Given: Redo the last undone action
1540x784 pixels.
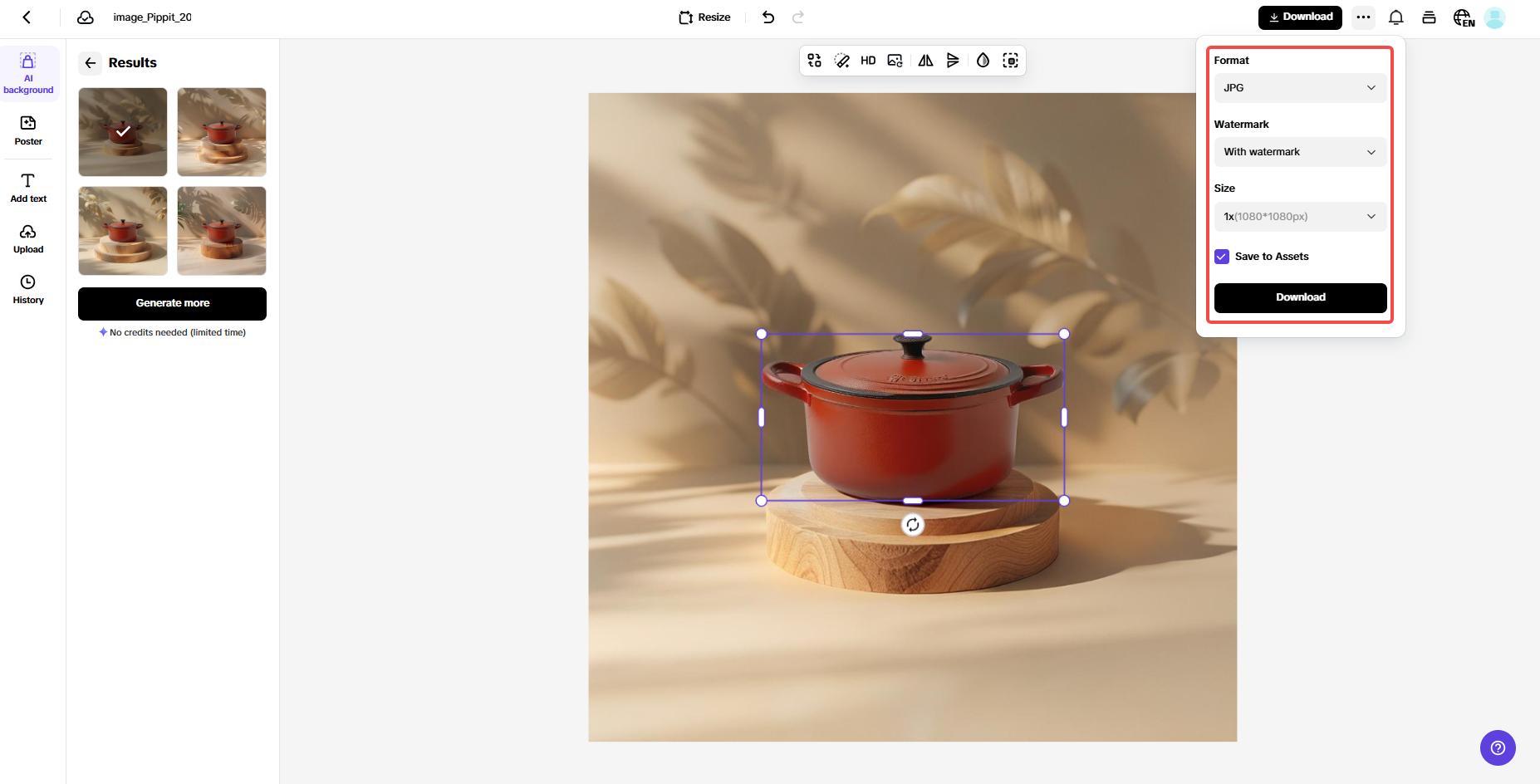Looking at the screenshot, I should (x=798, y=17).
